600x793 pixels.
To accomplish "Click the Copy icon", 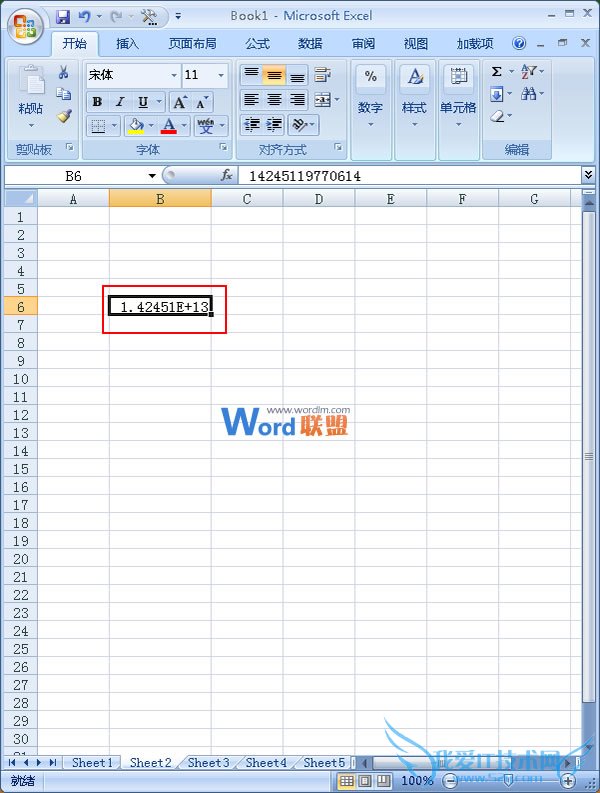I will pyautogui.click(x=63, y=94).
